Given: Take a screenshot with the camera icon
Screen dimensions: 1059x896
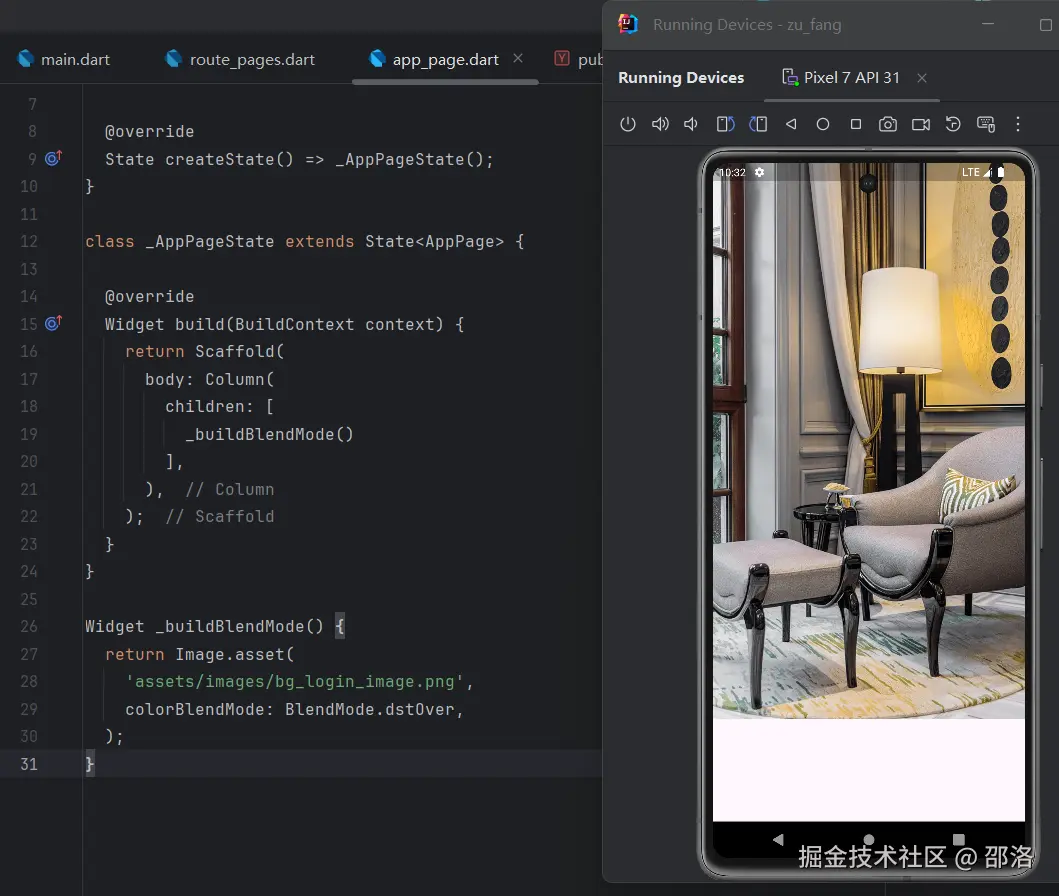Looking at the screenshot, I should 887,124.
